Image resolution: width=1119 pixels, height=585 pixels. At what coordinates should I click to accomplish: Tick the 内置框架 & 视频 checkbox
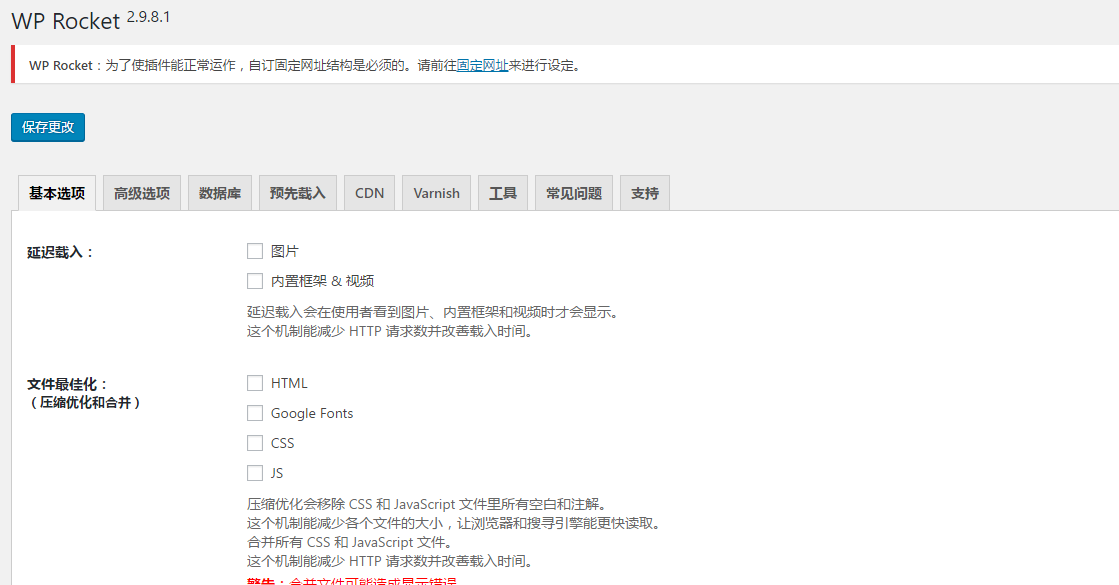pos(255,281)
